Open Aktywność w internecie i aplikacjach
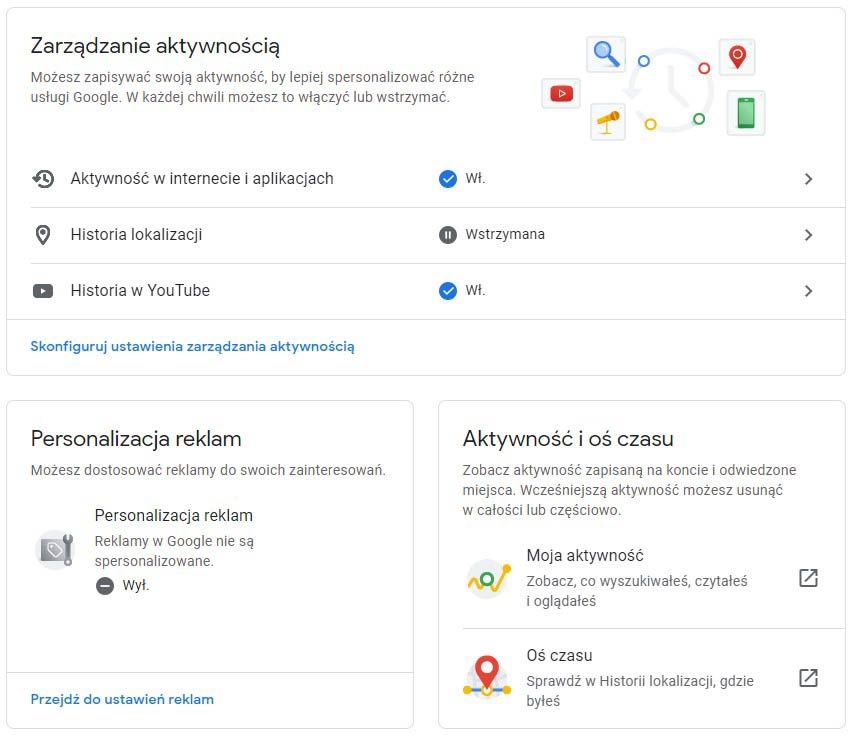Viewport: 853px width, 735px height. click(x=437, y=179)
